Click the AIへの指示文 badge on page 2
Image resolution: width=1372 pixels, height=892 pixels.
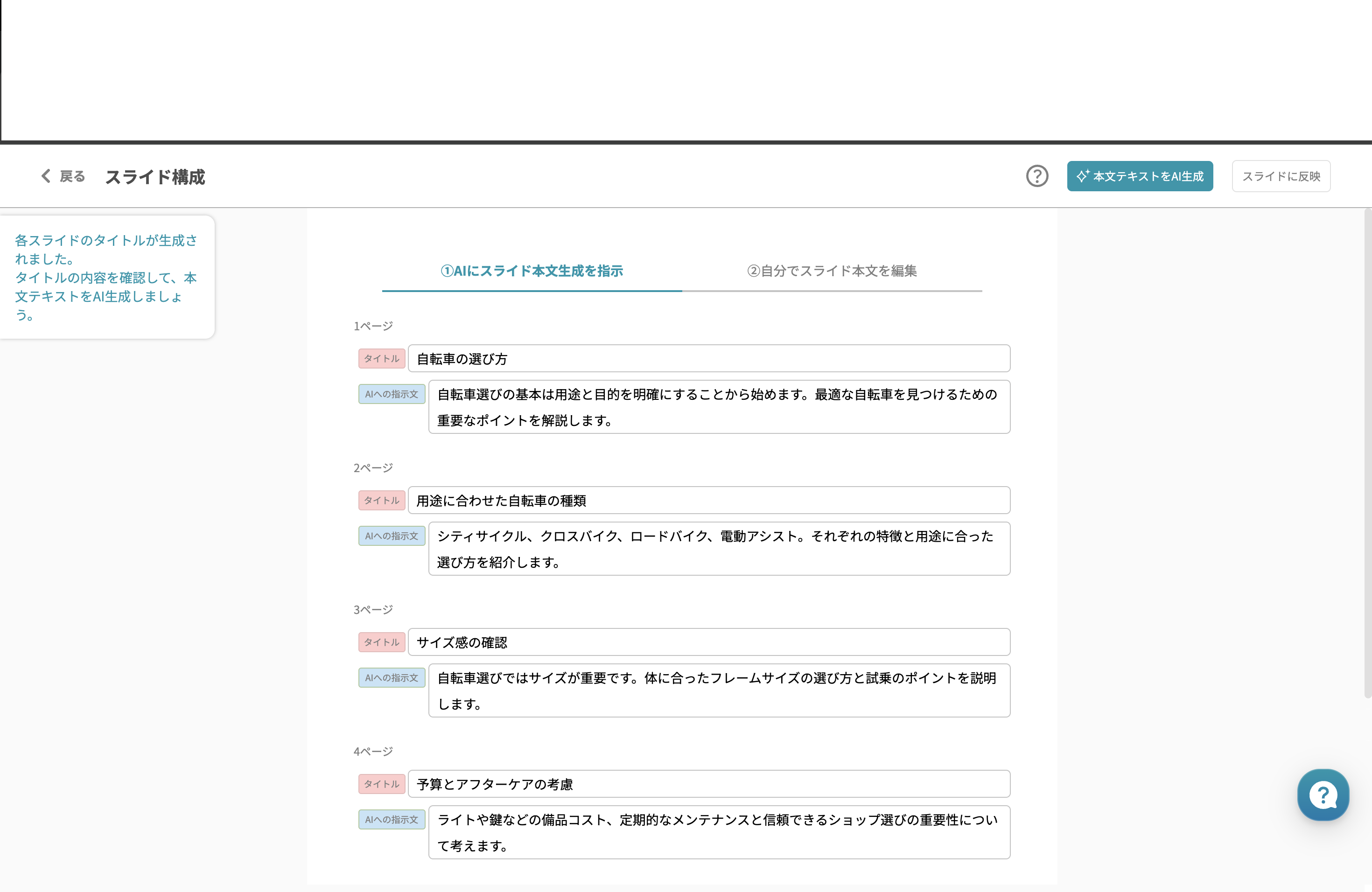[x=392, y=536]
